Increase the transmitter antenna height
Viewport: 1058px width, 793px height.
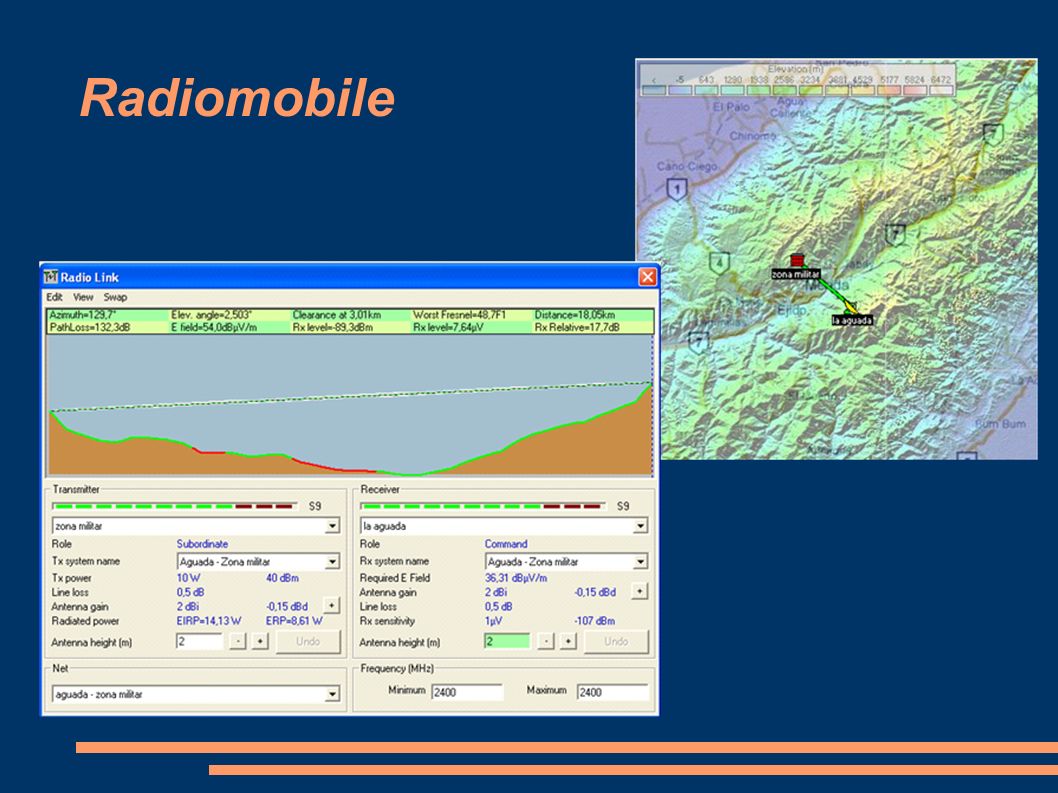(260, 641)
